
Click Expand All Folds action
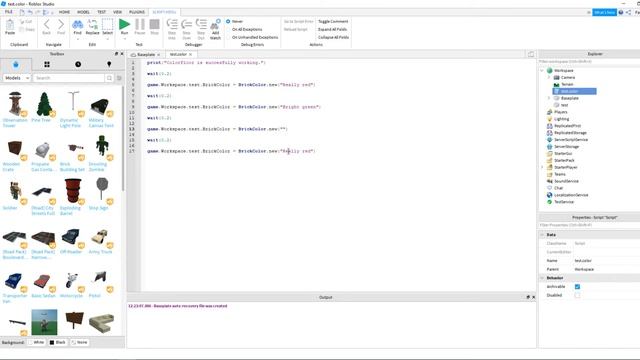point(332,29)
